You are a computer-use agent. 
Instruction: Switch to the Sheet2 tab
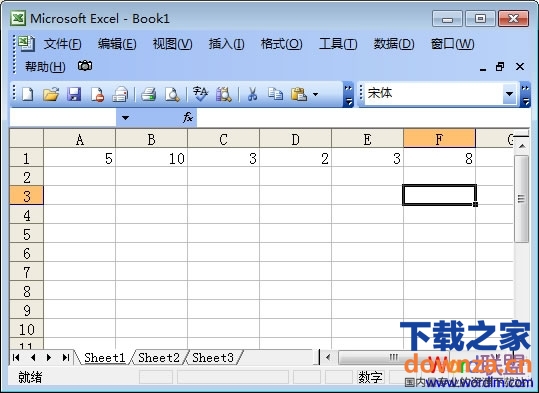[159, 358]
